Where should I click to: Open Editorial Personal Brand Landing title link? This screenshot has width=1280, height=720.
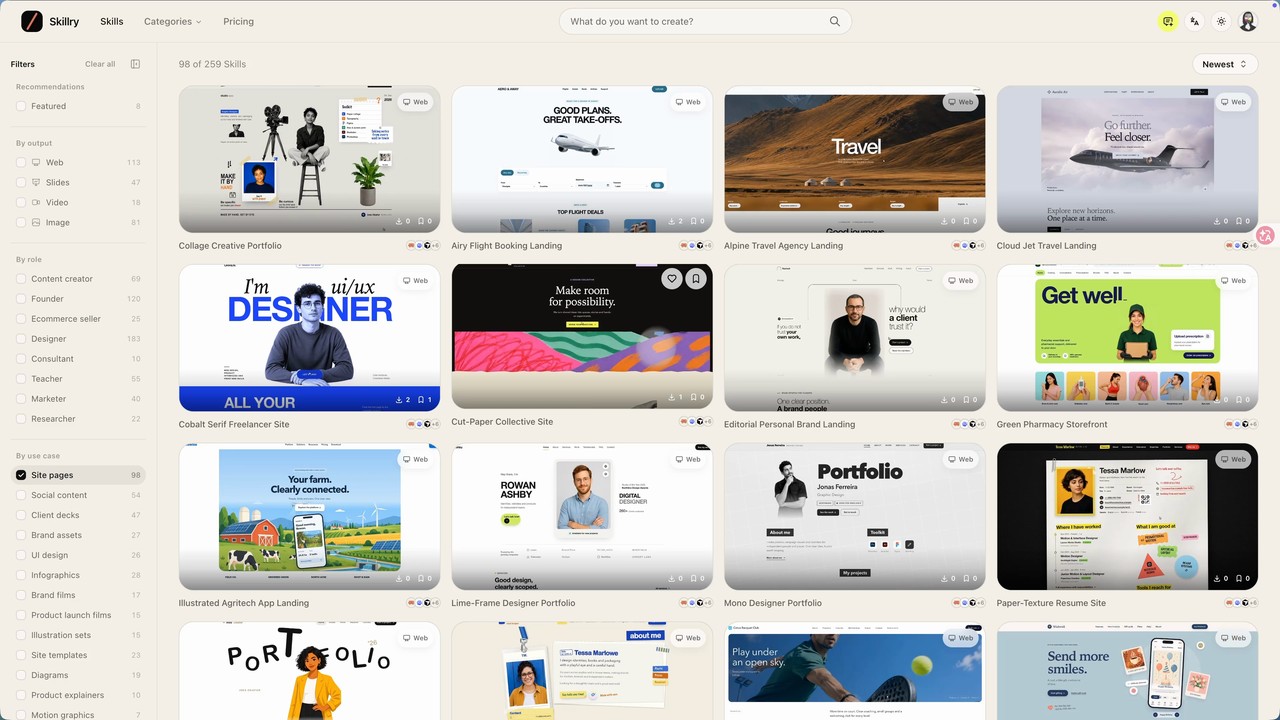pos(789,424)
